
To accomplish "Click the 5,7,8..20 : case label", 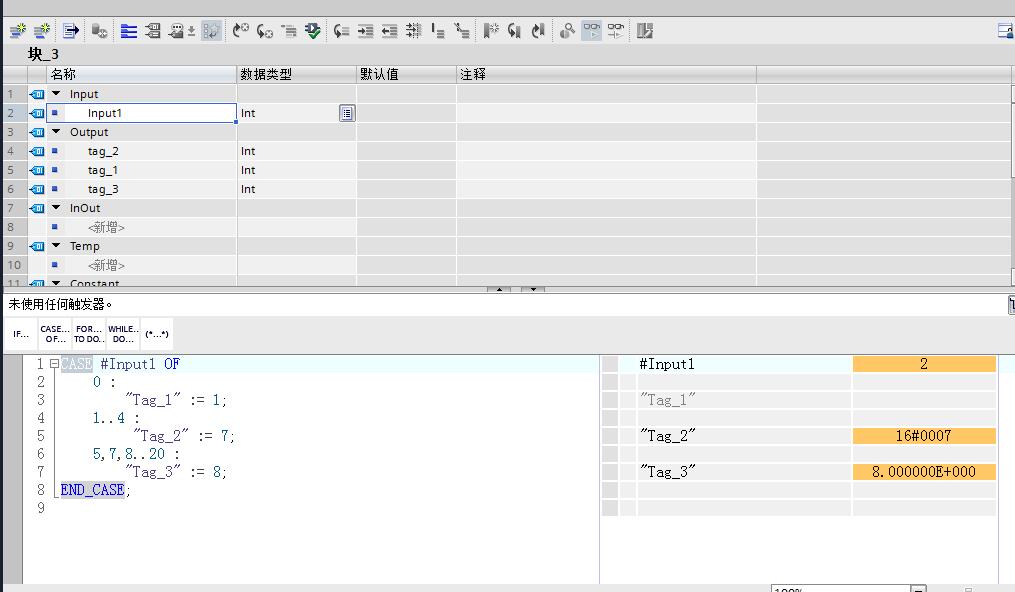I will pos(136,454).
